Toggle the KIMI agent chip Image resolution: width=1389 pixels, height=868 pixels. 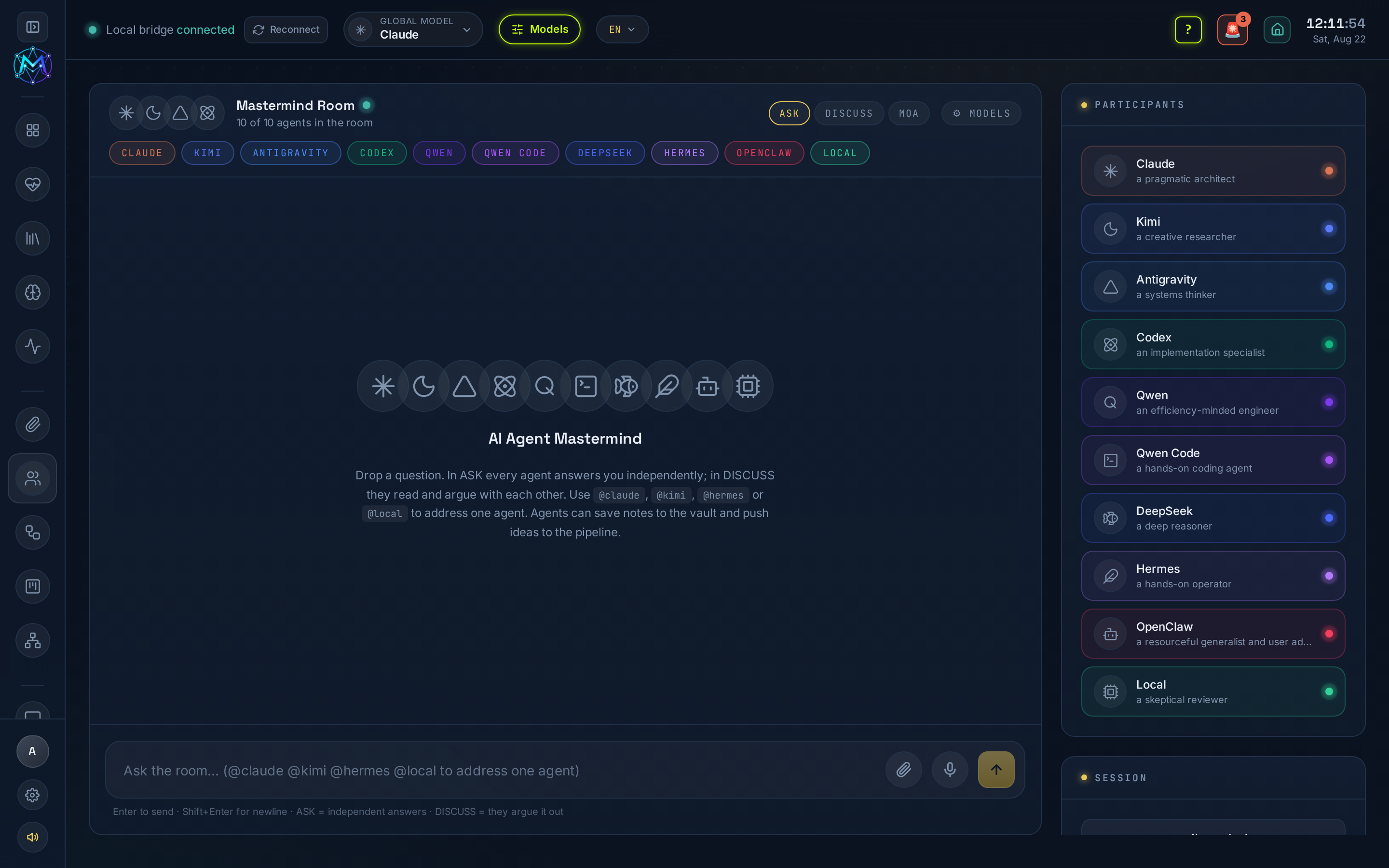[208, 153]
